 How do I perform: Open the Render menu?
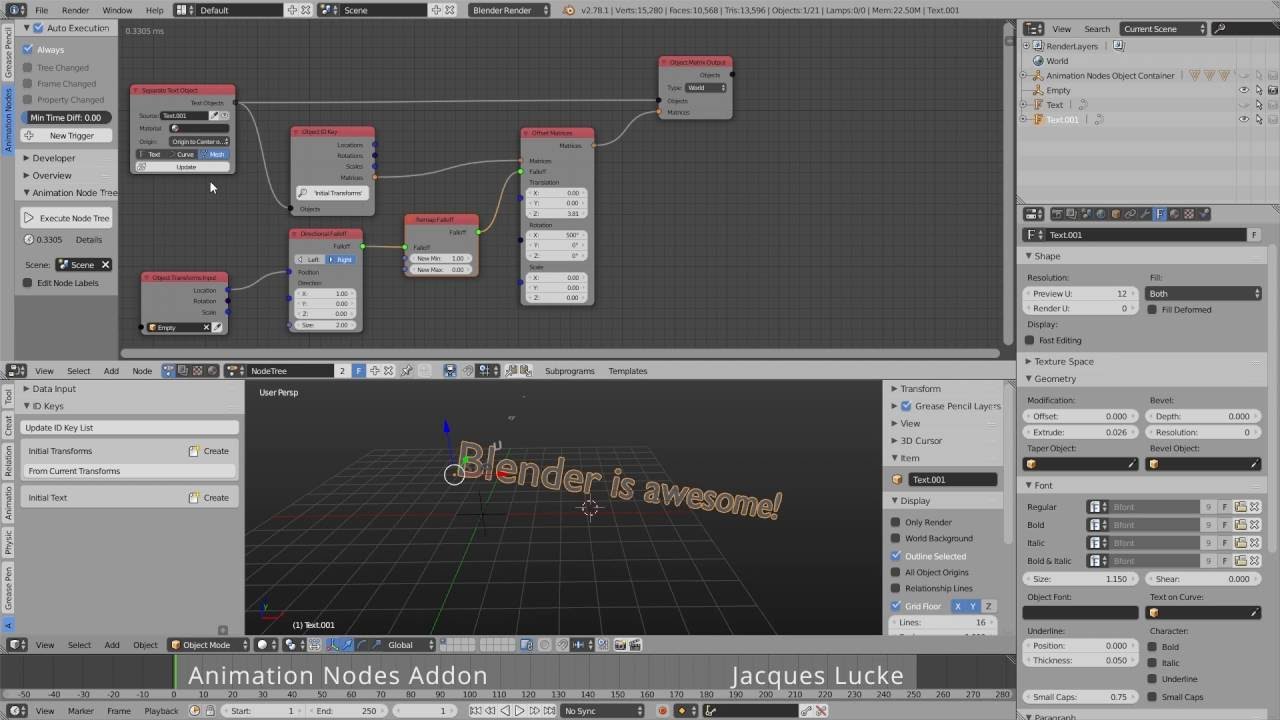[x=76, y=10]
